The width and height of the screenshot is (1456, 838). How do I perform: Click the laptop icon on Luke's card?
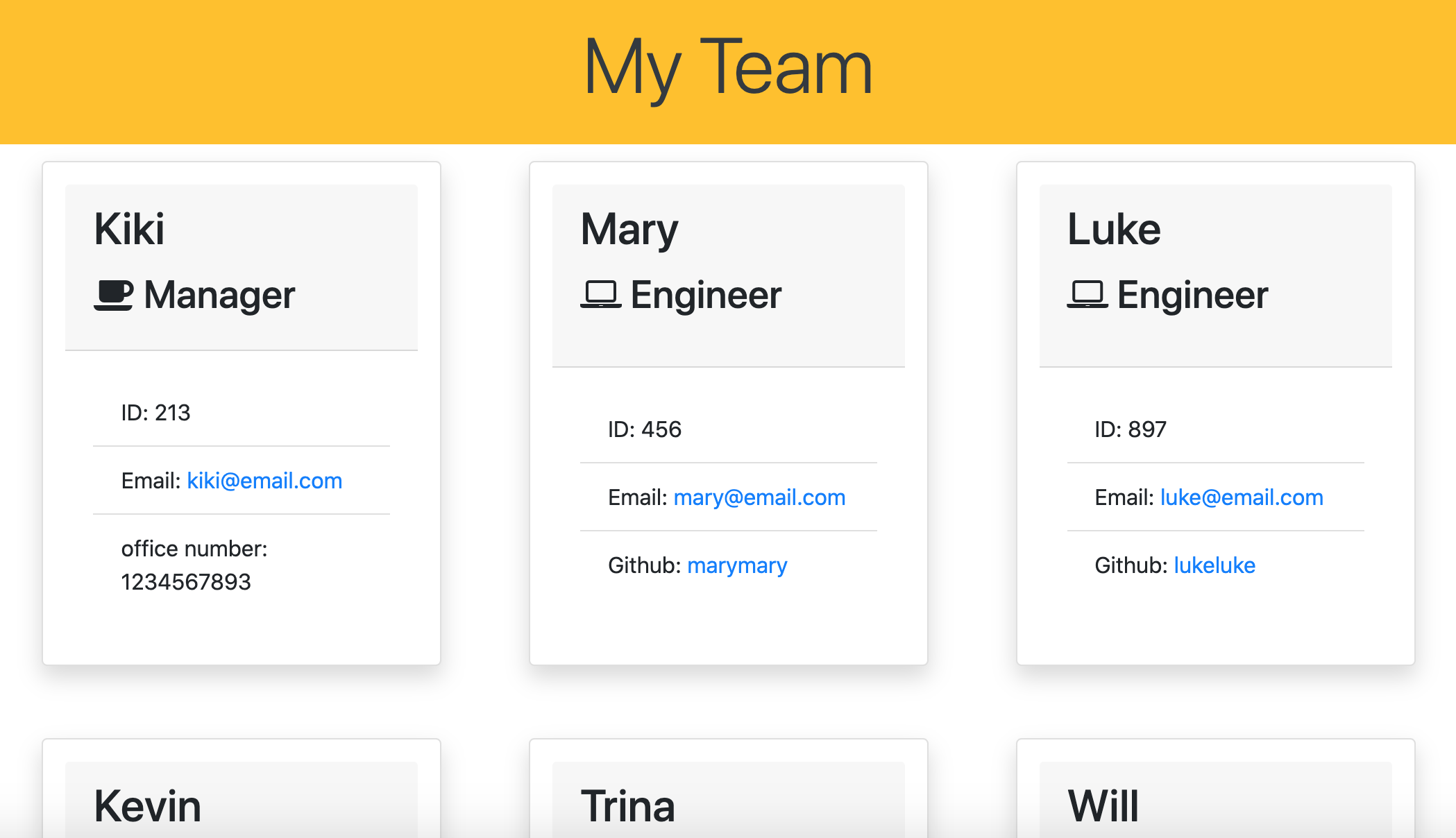[1087, 295]
